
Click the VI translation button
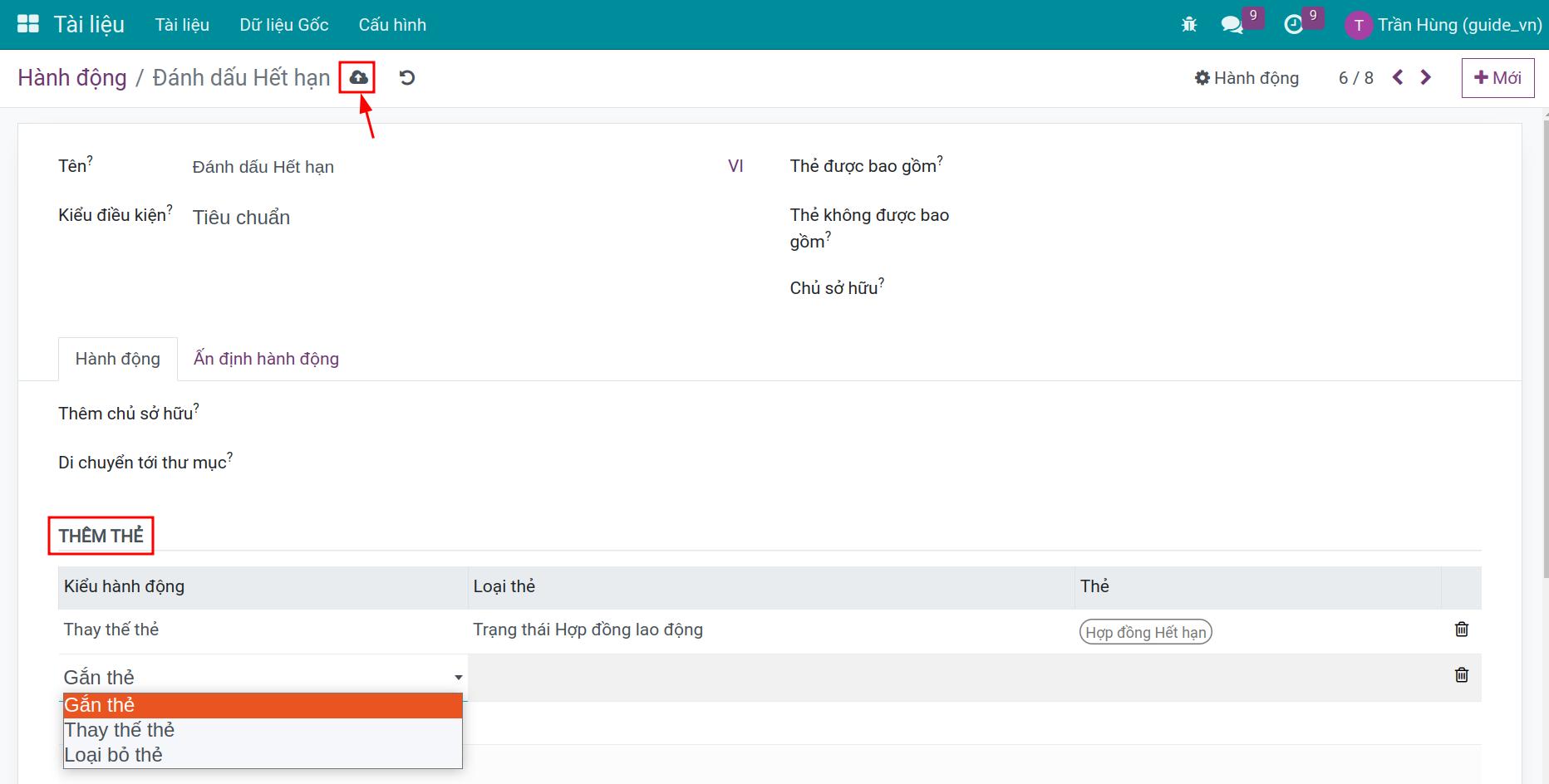[735, 166]
